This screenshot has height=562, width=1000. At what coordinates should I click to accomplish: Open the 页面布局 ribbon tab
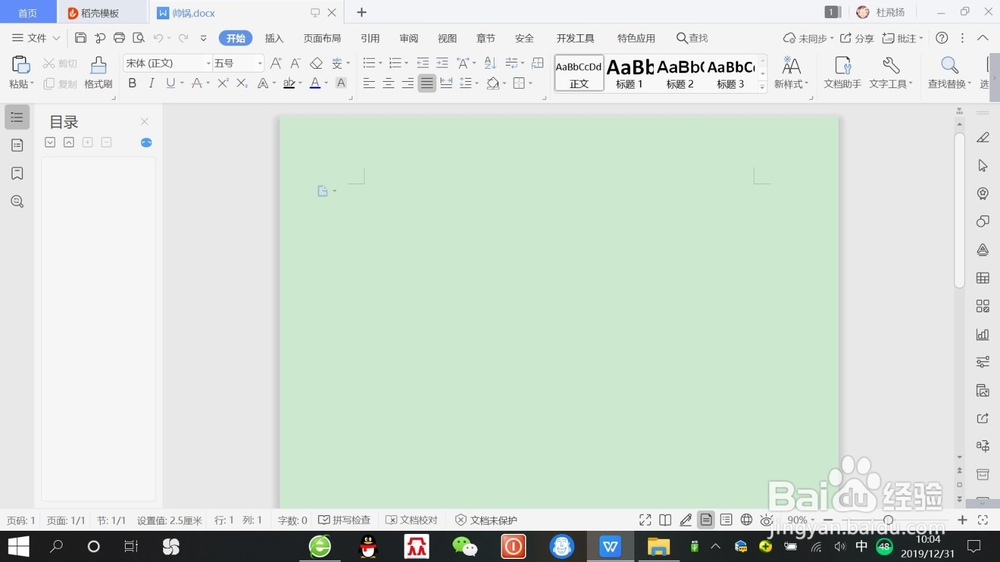[x=322, y=38]
